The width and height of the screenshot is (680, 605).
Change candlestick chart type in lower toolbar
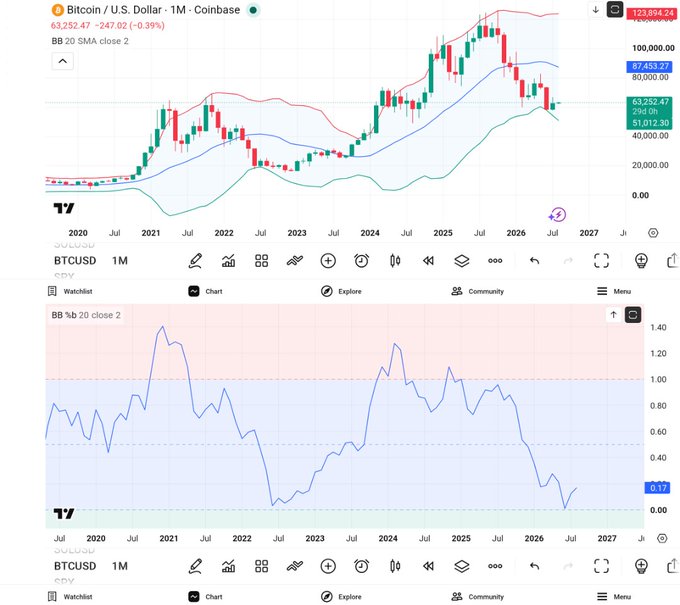[x=395, y=566]
